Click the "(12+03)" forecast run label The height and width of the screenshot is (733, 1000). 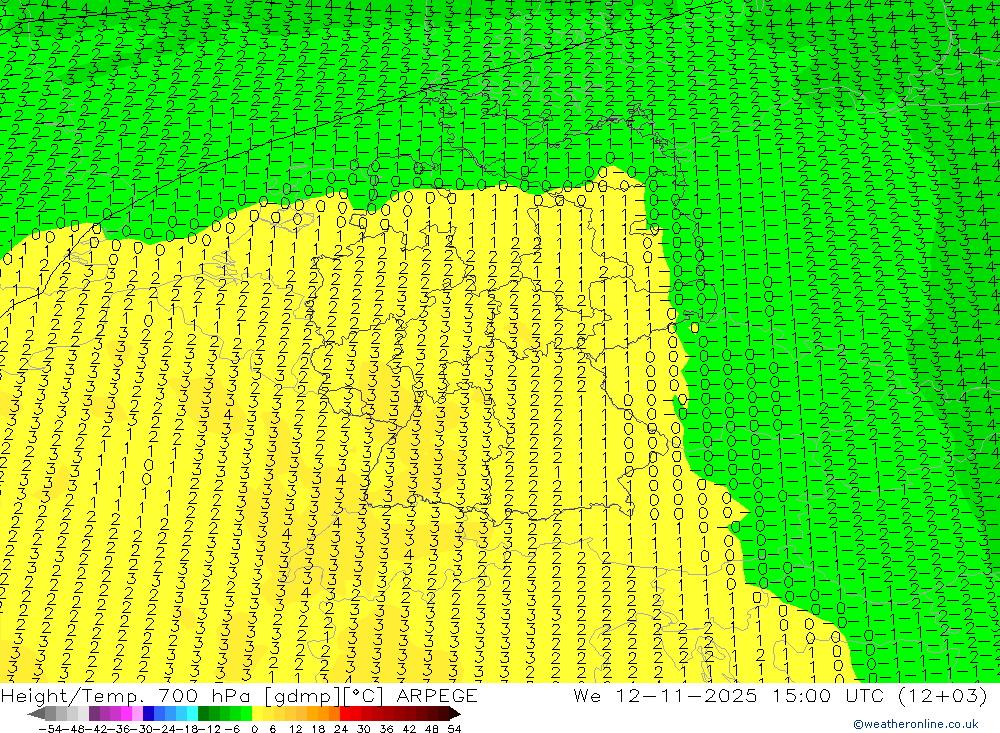tap(942, 695)
